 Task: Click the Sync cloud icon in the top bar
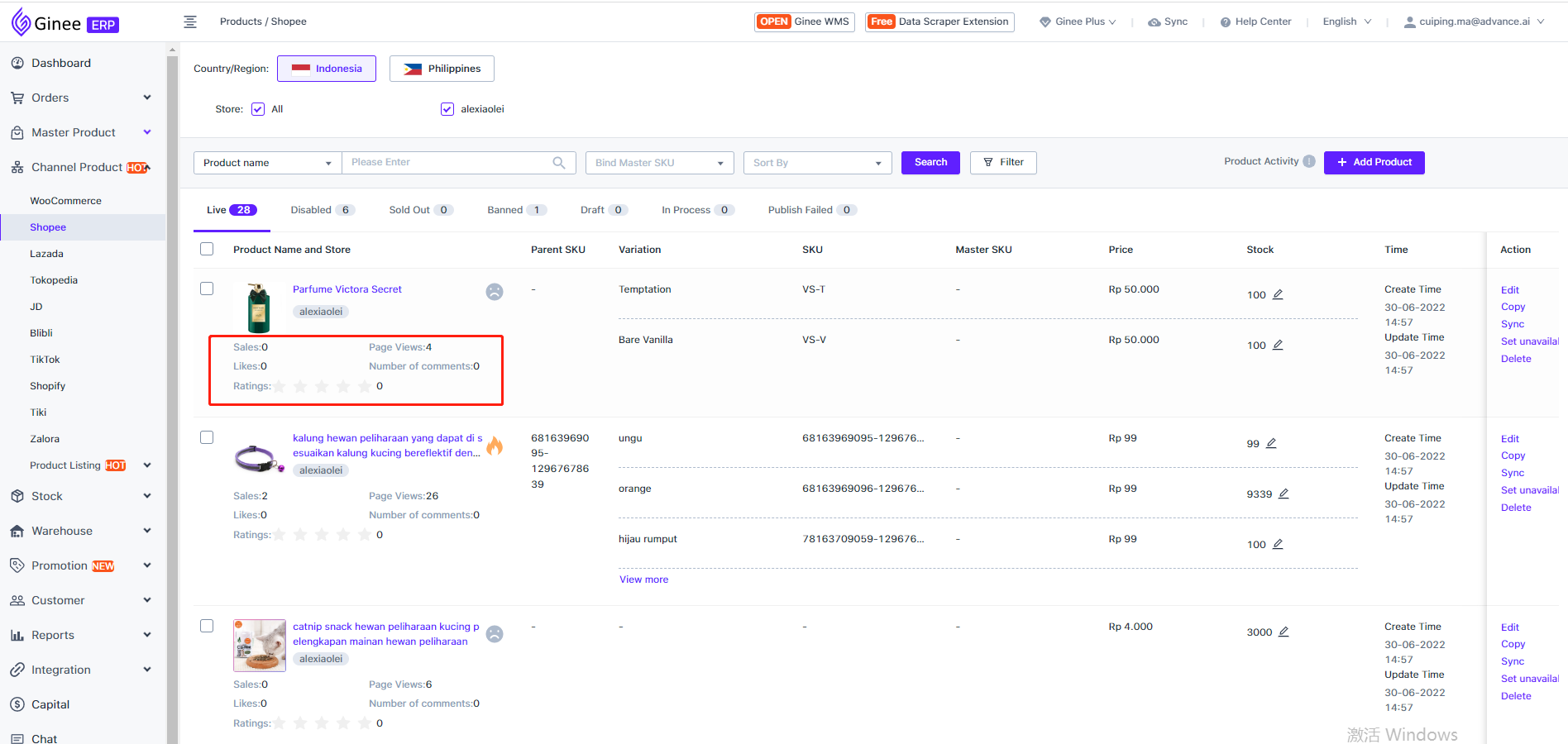[1152, 21]
